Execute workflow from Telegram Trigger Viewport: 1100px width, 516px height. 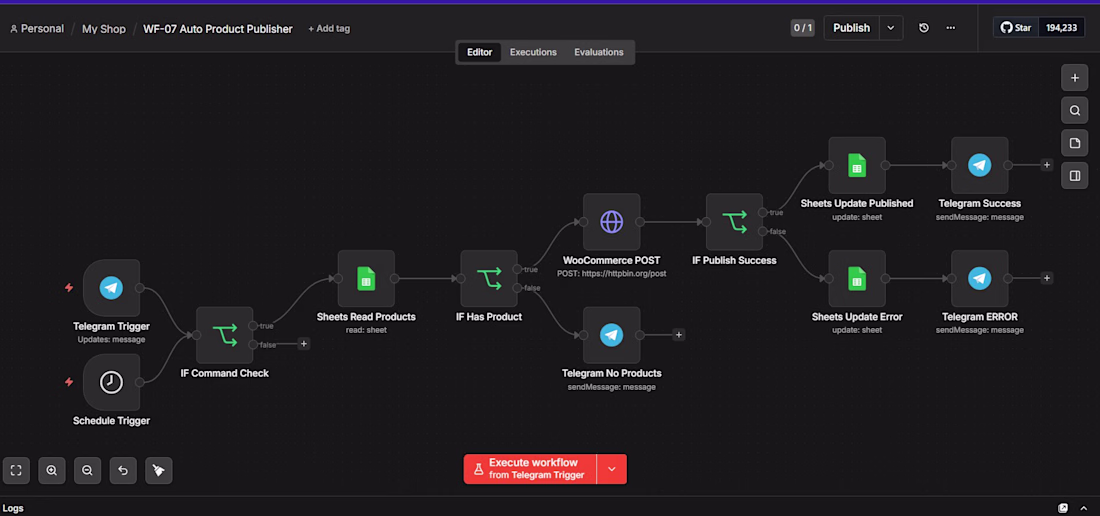[x=530, y=469]
